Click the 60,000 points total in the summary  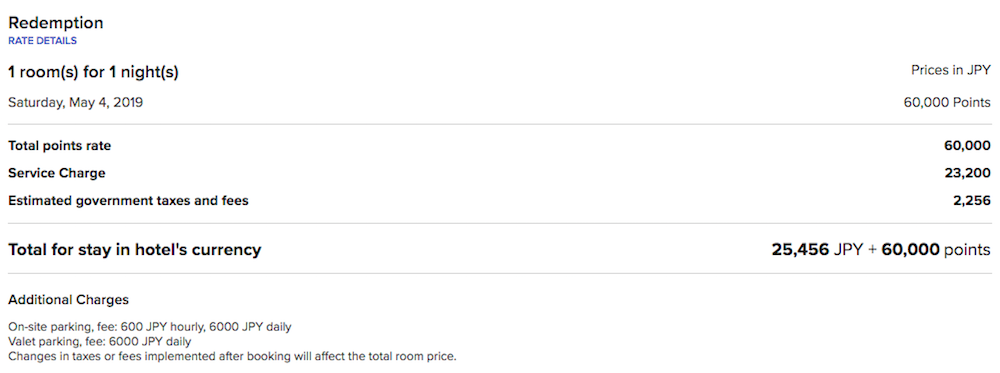pos(936,249)
